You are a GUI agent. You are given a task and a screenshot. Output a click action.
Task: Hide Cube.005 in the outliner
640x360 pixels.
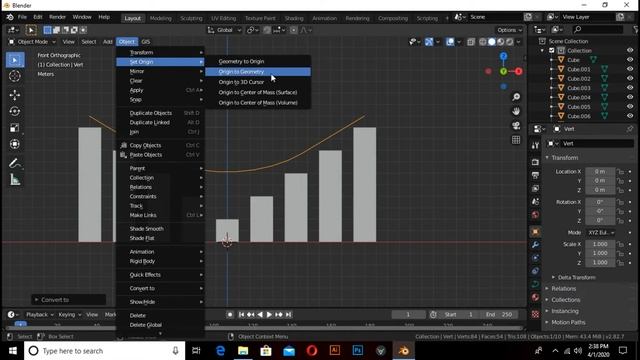630,107
